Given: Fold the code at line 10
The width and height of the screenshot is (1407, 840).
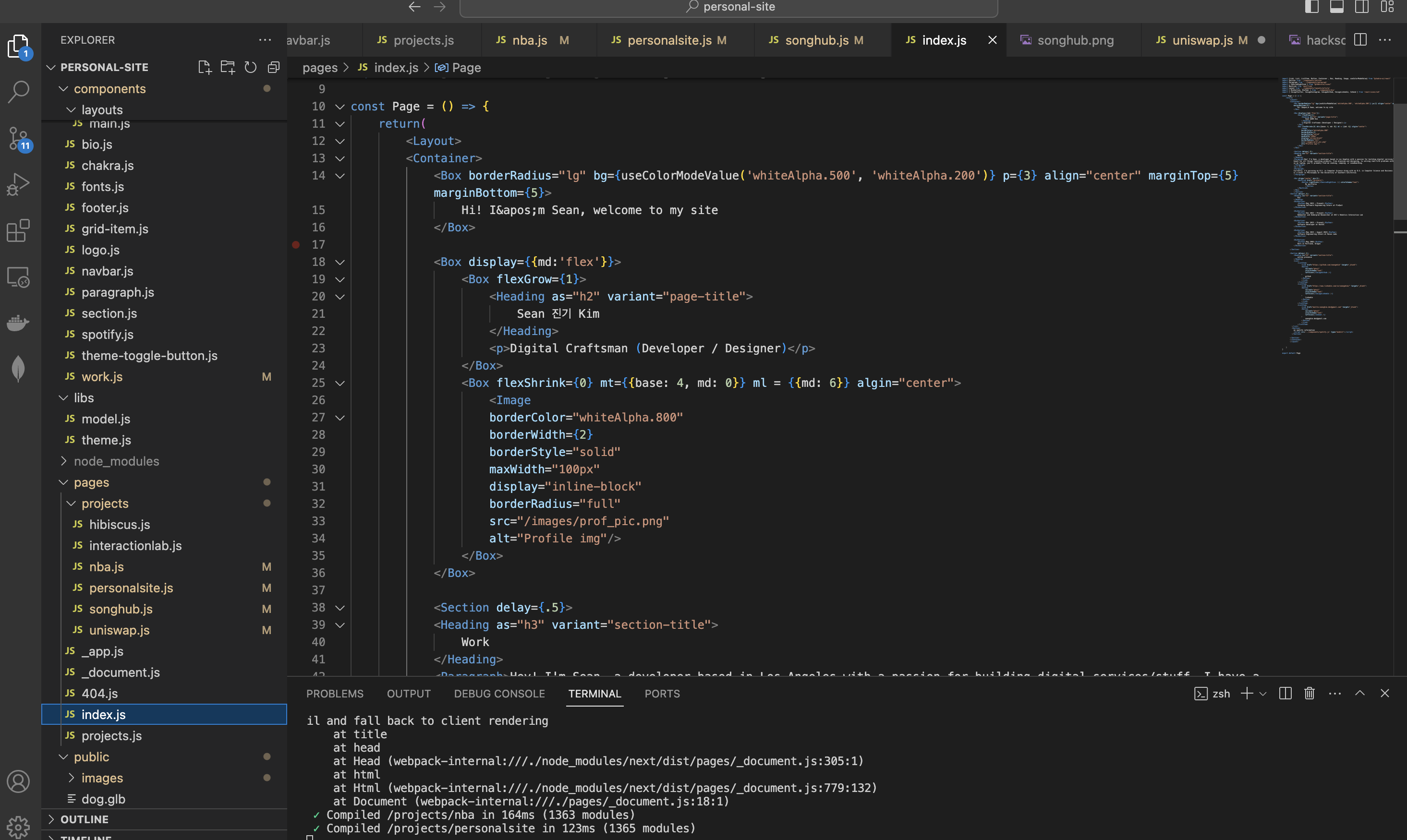Looking at the screenshot, I should [340, 107].
